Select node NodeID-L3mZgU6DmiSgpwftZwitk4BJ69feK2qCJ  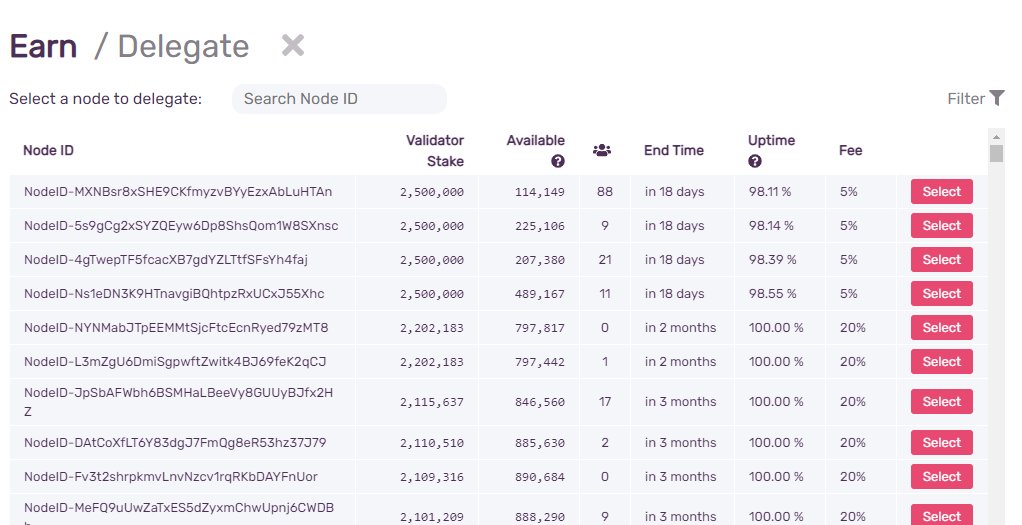click(x=941, y=361)
